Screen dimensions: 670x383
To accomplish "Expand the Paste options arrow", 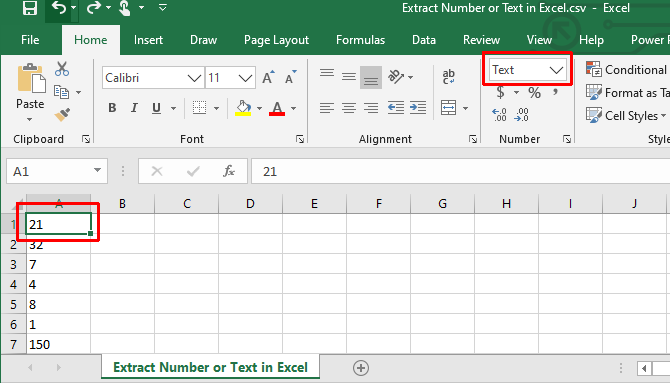I will click(29, 119).
